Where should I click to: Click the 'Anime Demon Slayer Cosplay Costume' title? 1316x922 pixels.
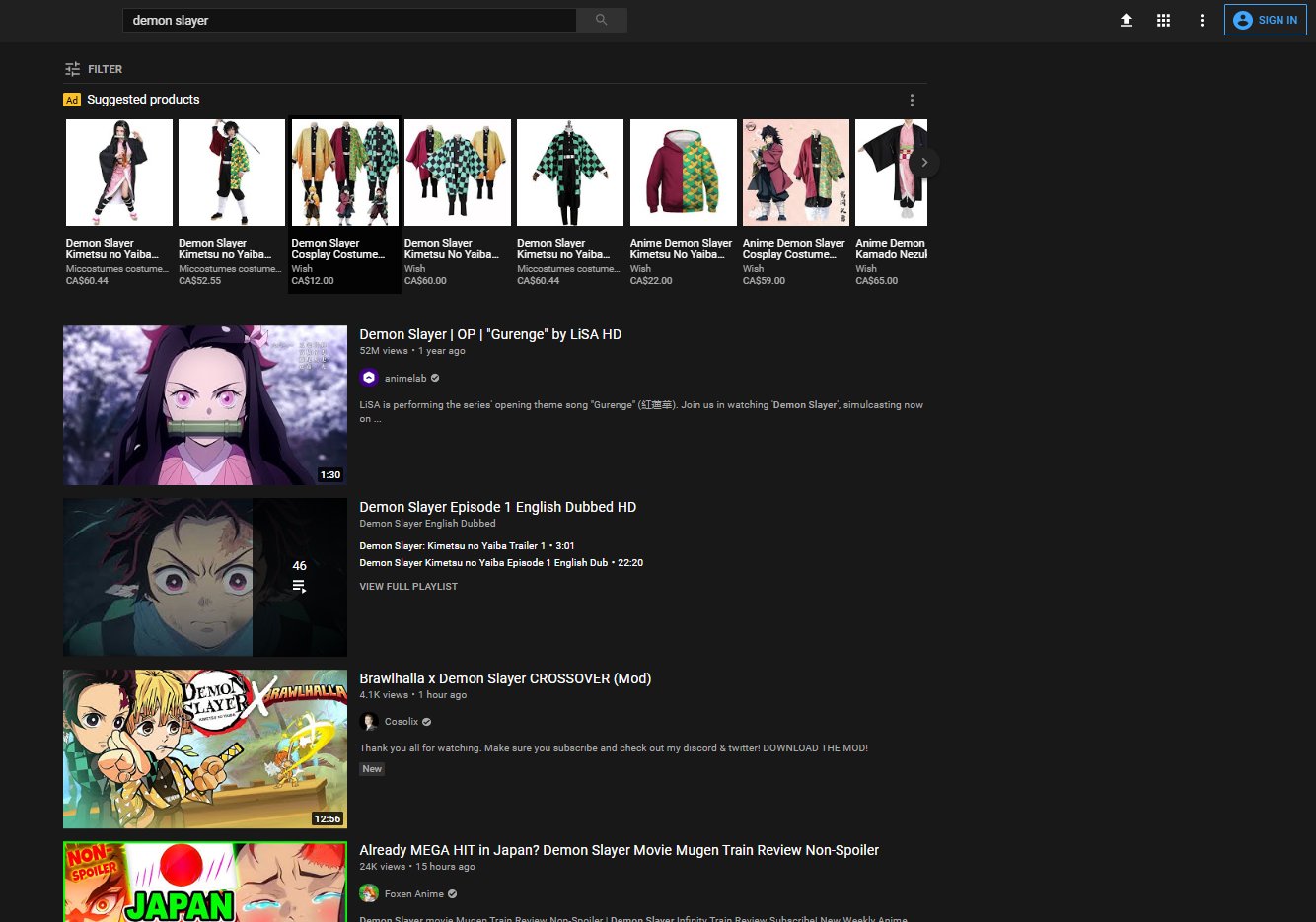point(793,248)
